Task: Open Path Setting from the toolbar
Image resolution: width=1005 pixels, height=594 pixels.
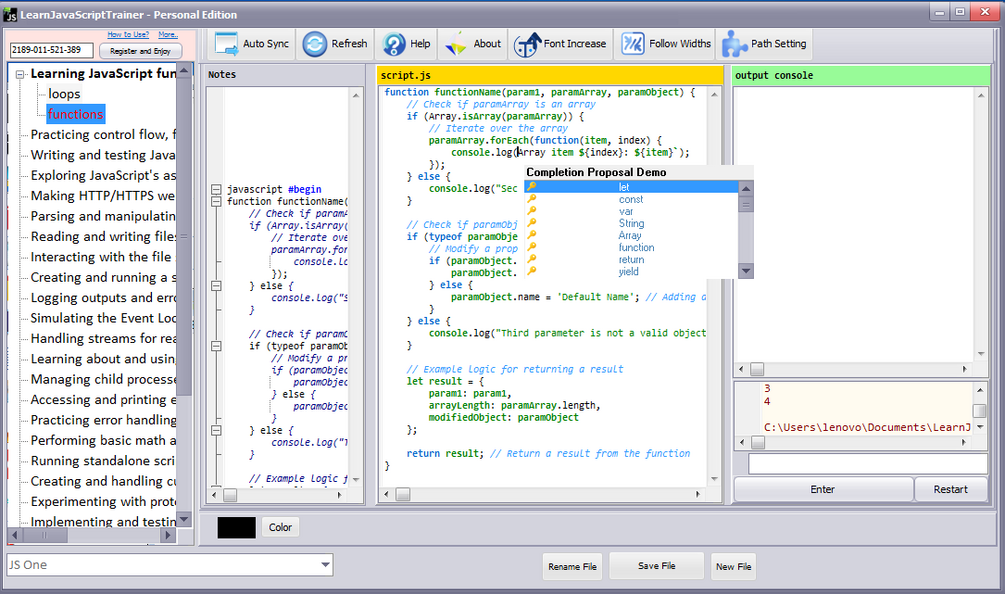Action: coord(763,44)
